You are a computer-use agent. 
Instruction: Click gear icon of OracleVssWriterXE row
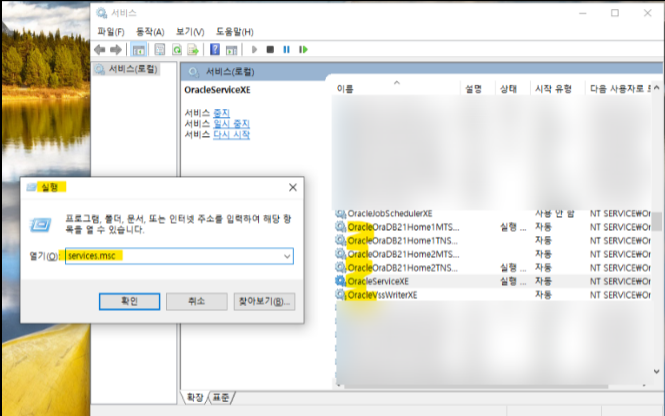[x=340, y=294]
